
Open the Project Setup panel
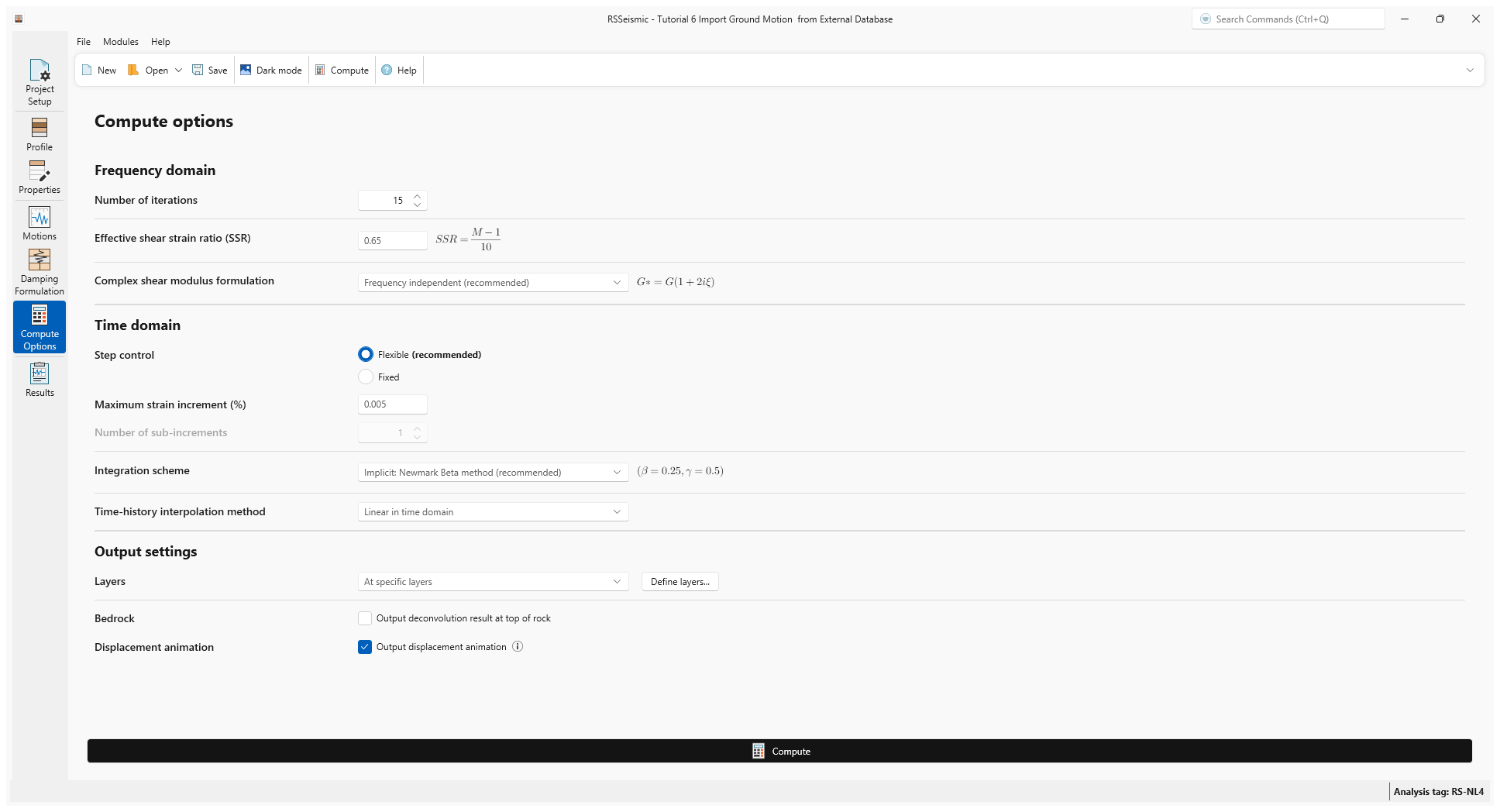[39, 81]
